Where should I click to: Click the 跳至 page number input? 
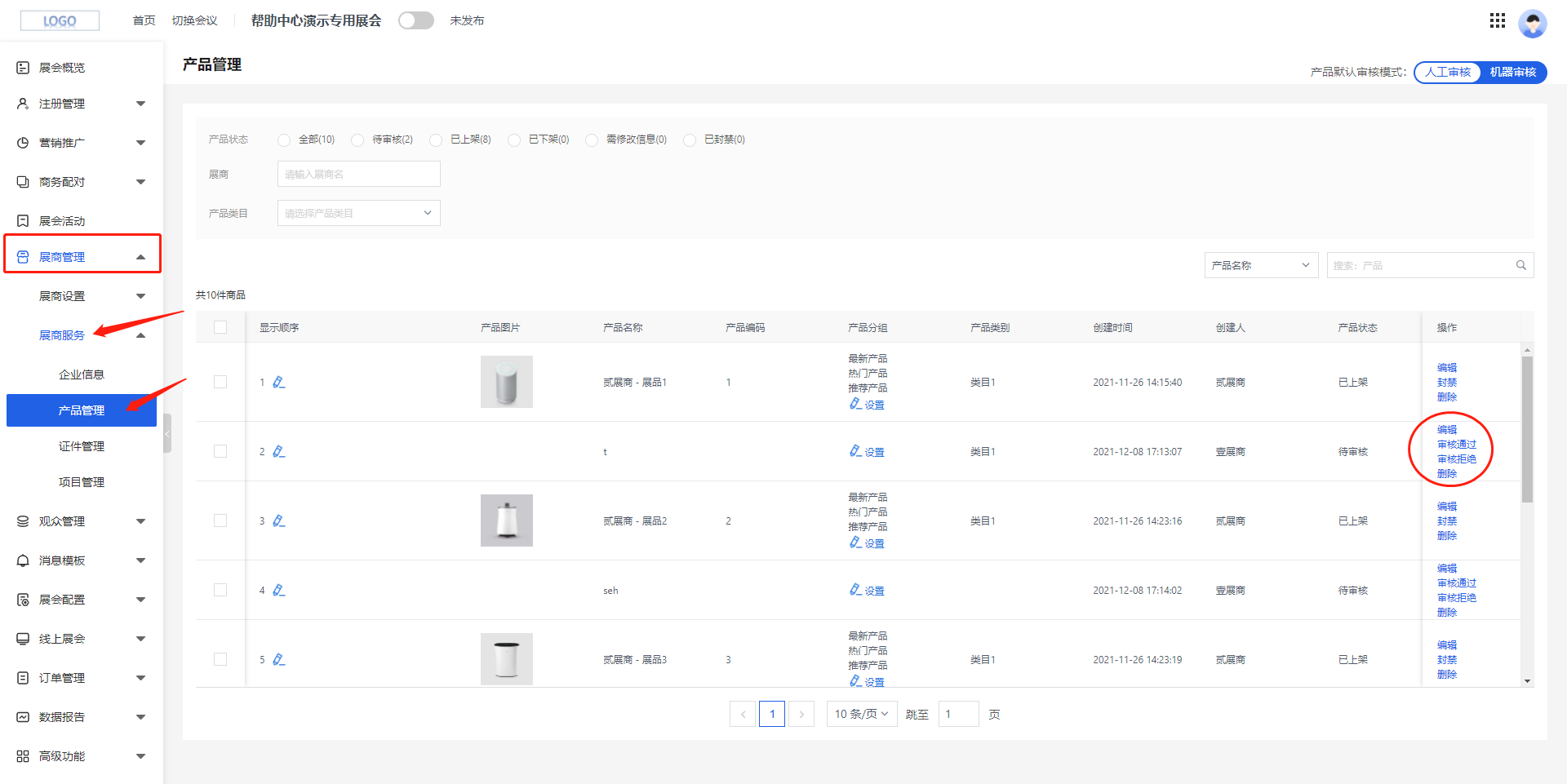(958, 714)
